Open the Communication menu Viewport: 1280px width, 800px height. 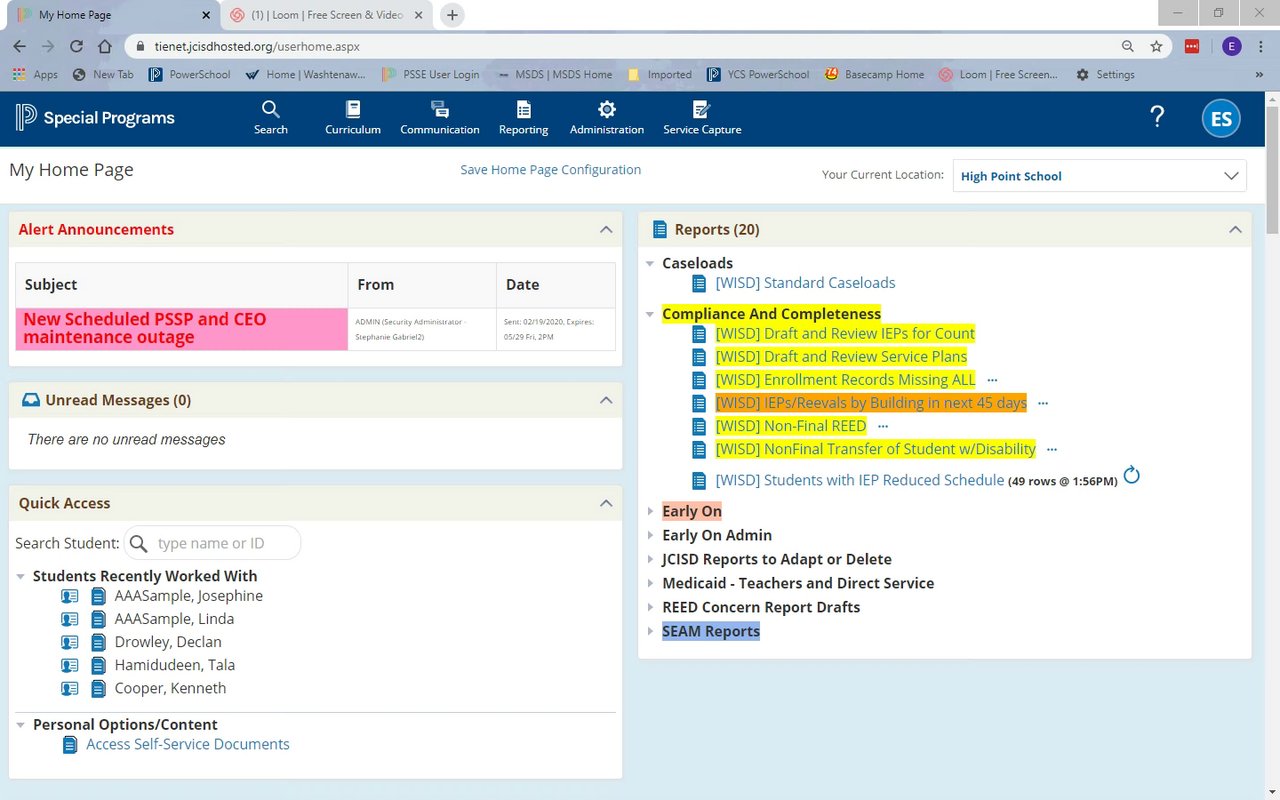coord(440,118)
